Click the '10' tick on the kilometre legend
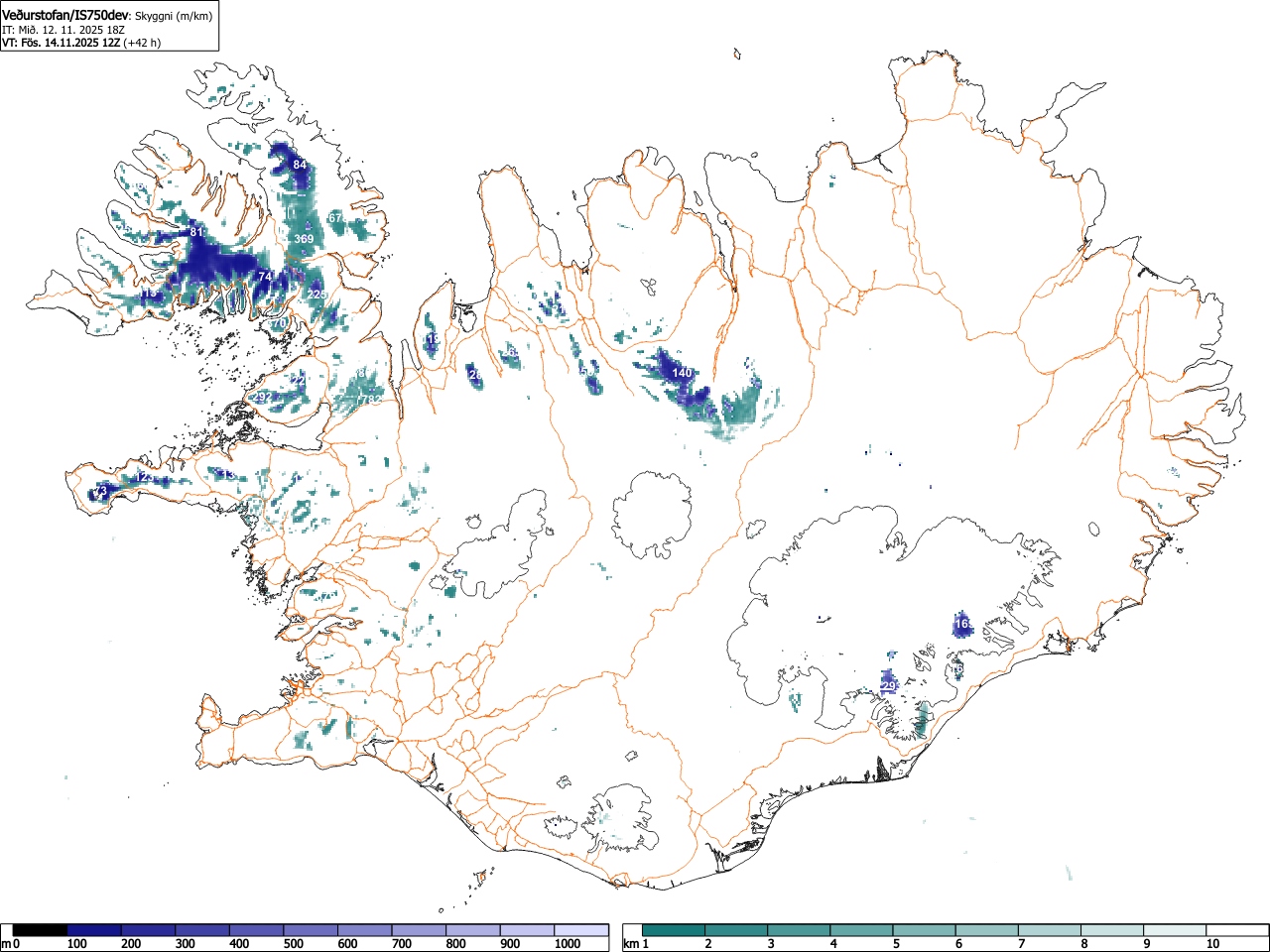 (1211, 944)
